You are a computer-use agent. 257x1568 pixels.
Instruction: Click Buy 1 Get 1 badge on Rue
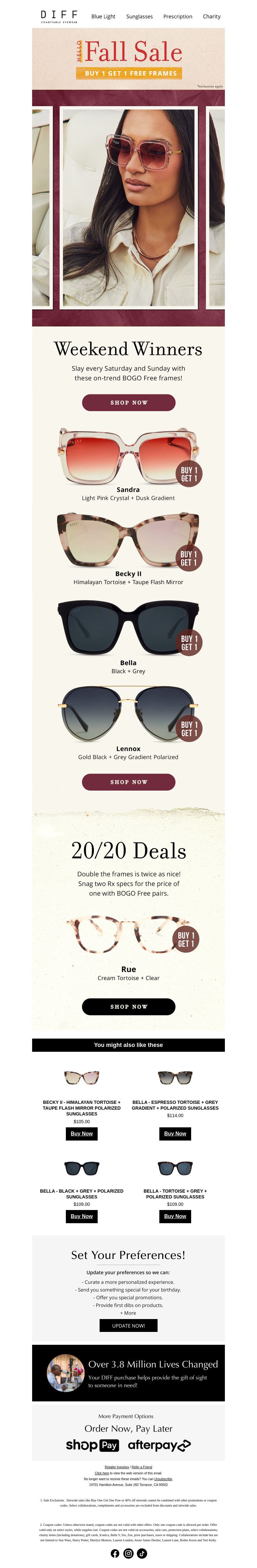[x=186, y=939]
